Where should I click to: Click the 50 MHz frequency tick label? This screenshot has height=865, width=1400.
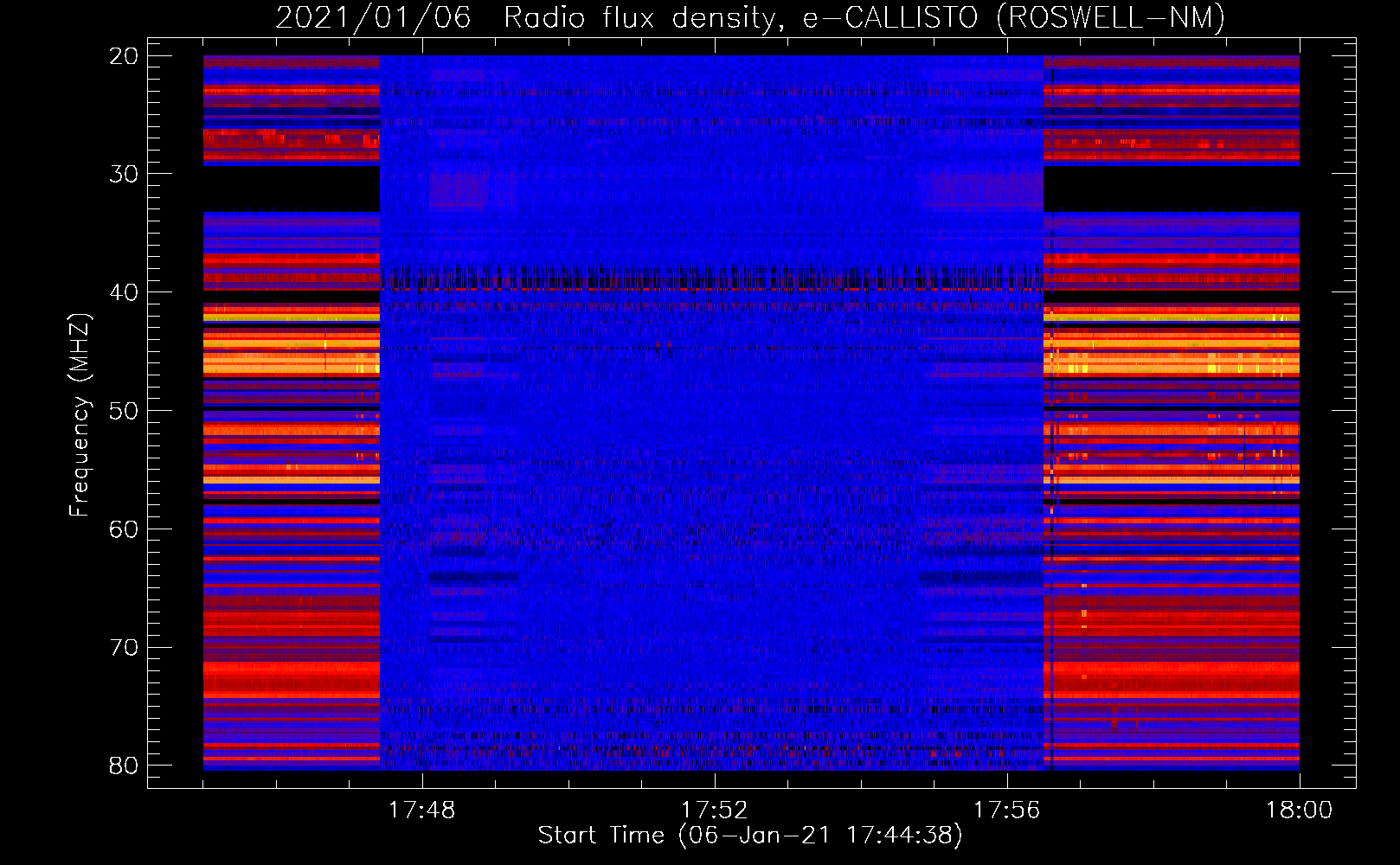click(124, 411)
